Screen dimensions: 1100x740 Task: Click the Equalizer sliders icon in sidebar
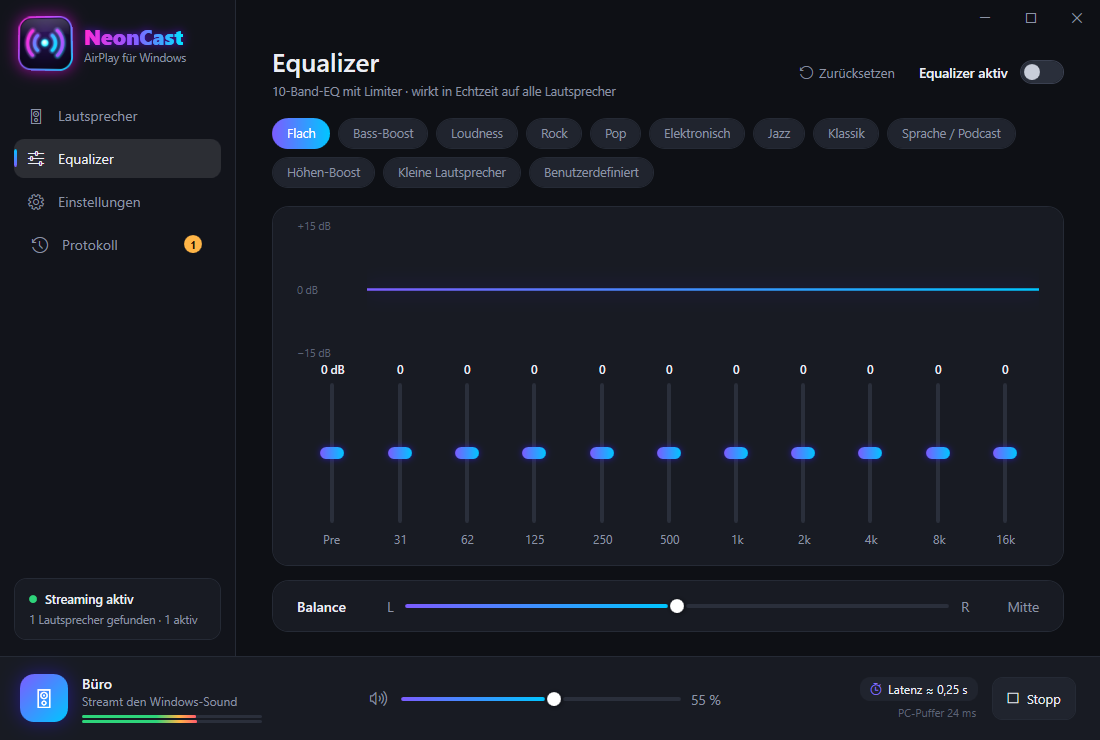click(x=36, y=159)
